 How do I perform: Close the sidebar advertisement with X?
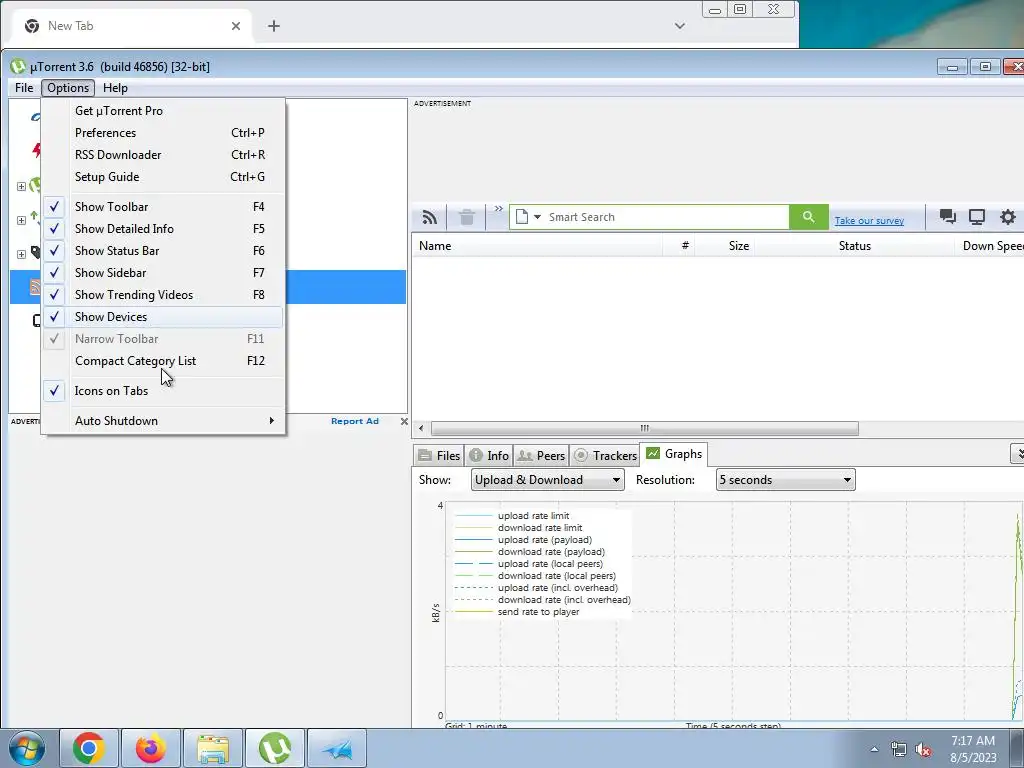pos(404,421)
